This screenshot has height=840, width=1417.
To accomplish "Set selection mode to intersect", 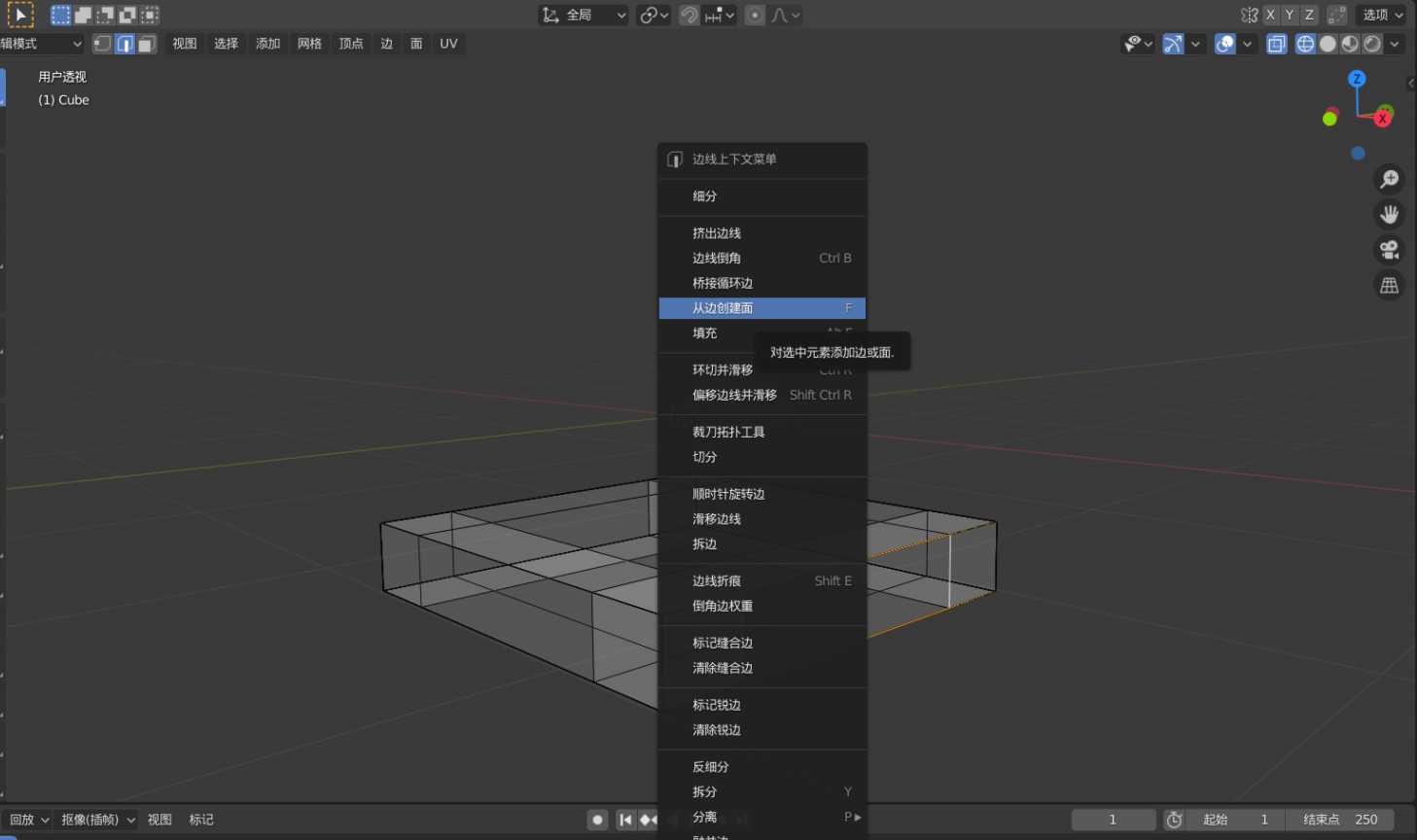I will 149,15.
